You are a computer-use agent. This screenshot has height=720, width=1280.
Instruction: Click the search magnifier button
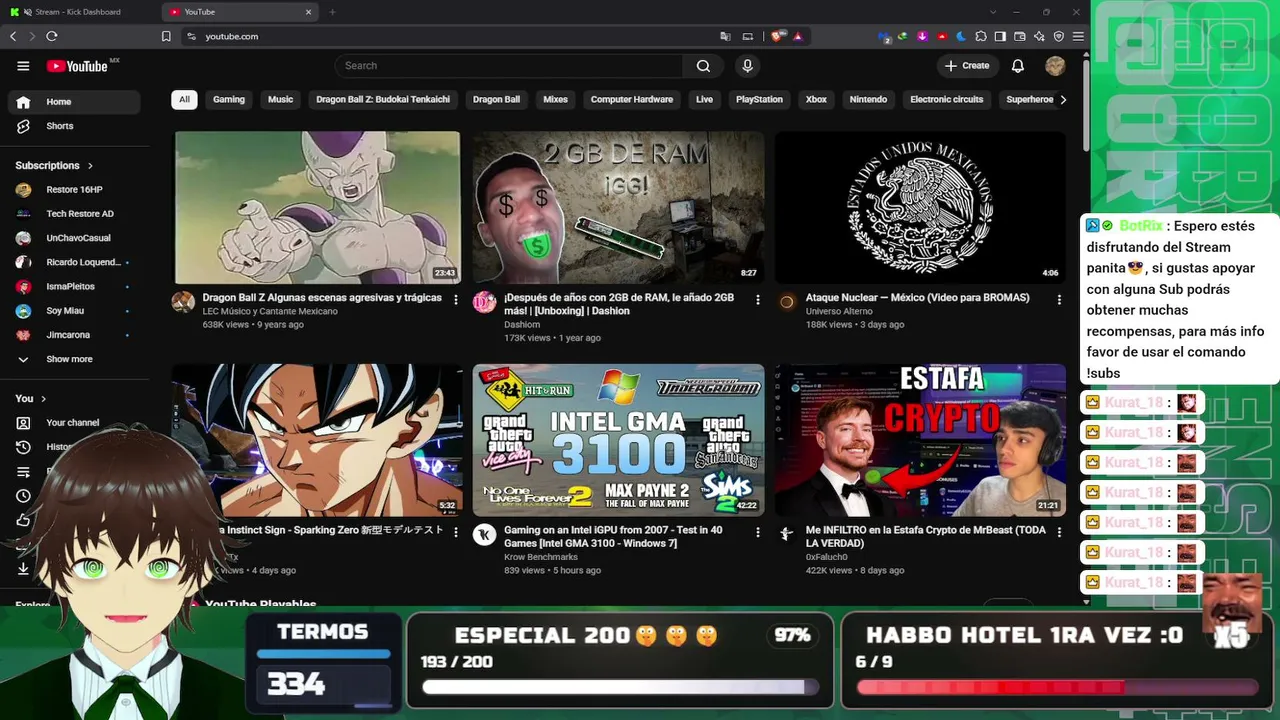[x=703, y=66]
